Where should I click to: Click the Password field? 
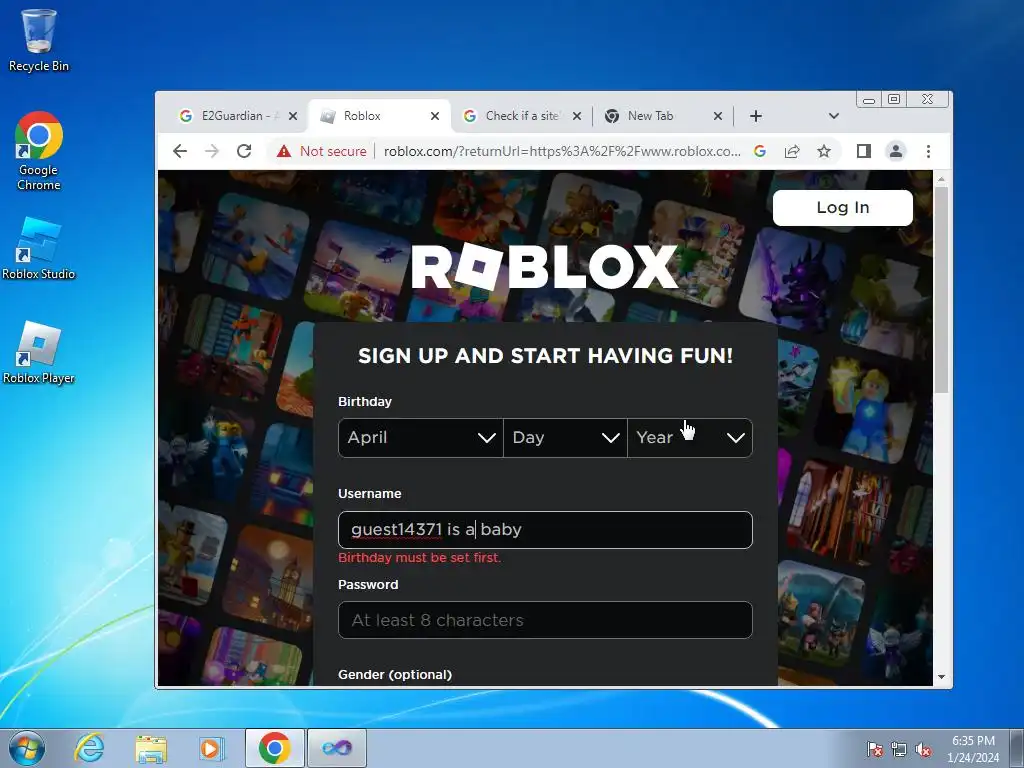pyautogui.click(x=545, y=620)
